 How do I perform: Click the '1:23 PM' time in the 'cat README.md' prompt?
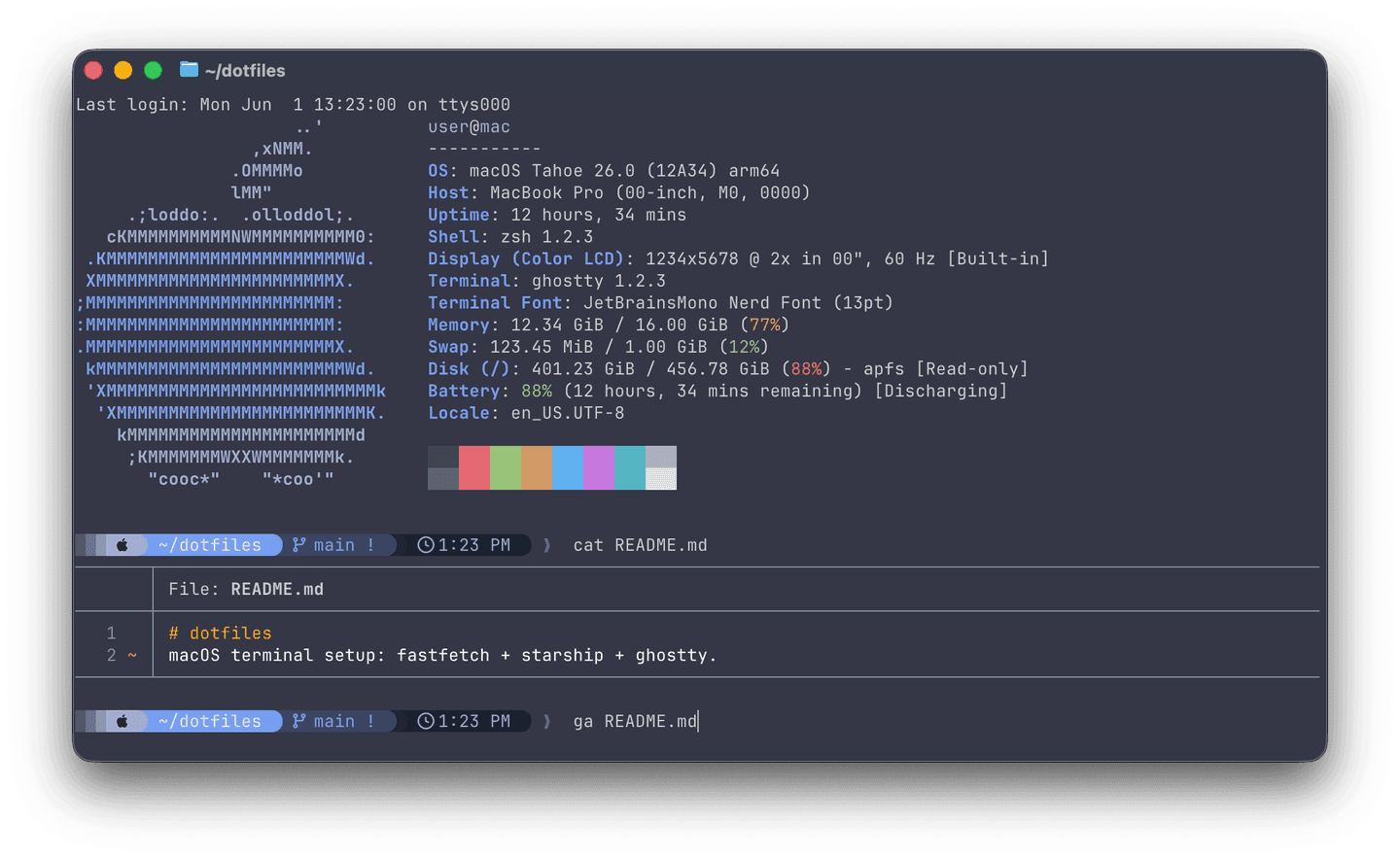[x=474, y=545]
